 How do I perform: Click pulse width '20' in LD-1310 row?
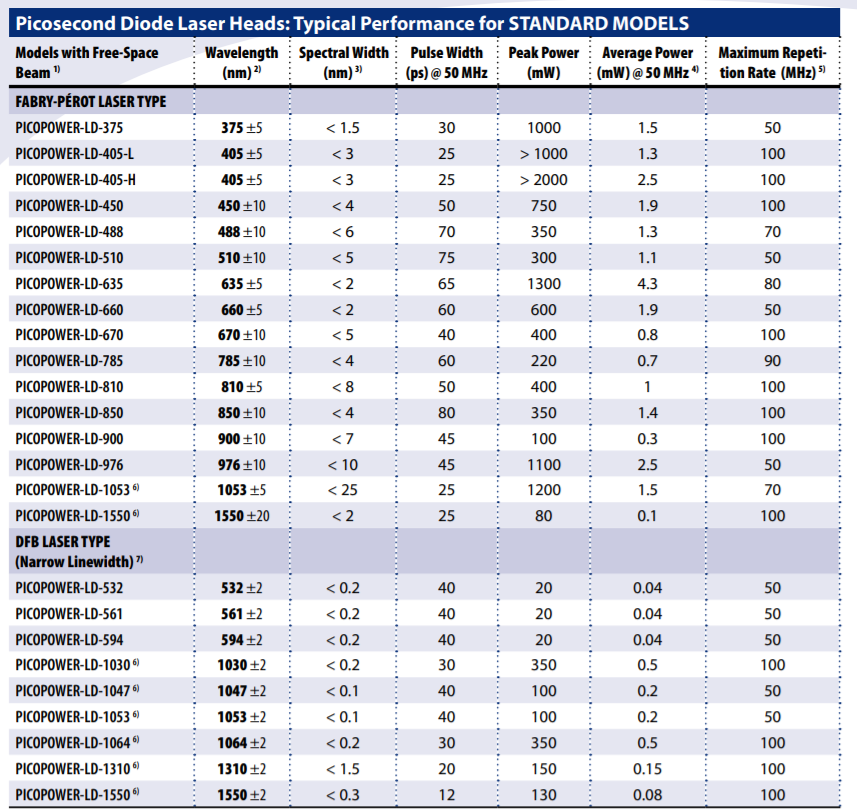coord(447,769)
